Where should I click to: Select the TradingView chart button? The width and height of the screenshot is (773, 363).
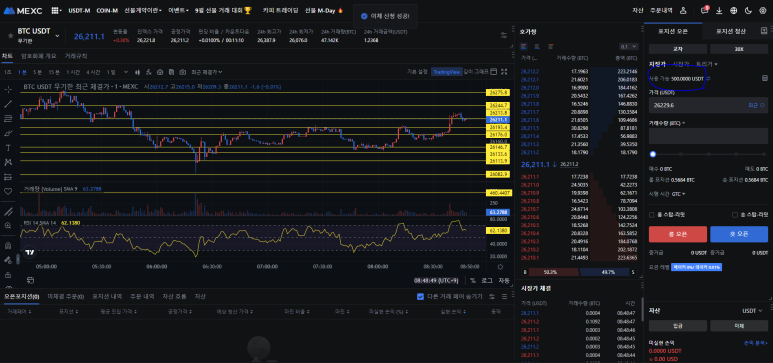446,72
